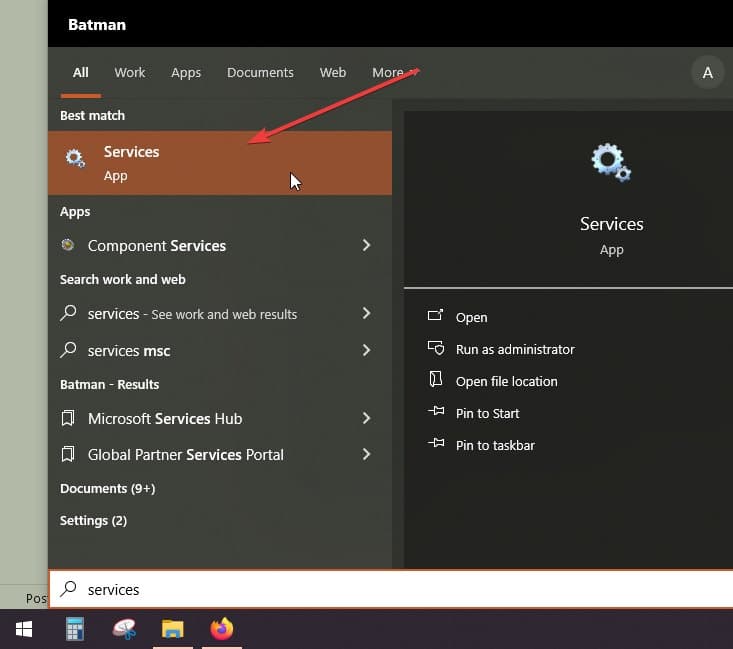The width and height of the screenshot is (733, 649).
Task: Open the More tab dropdown
Action: (x=395, y=72)
